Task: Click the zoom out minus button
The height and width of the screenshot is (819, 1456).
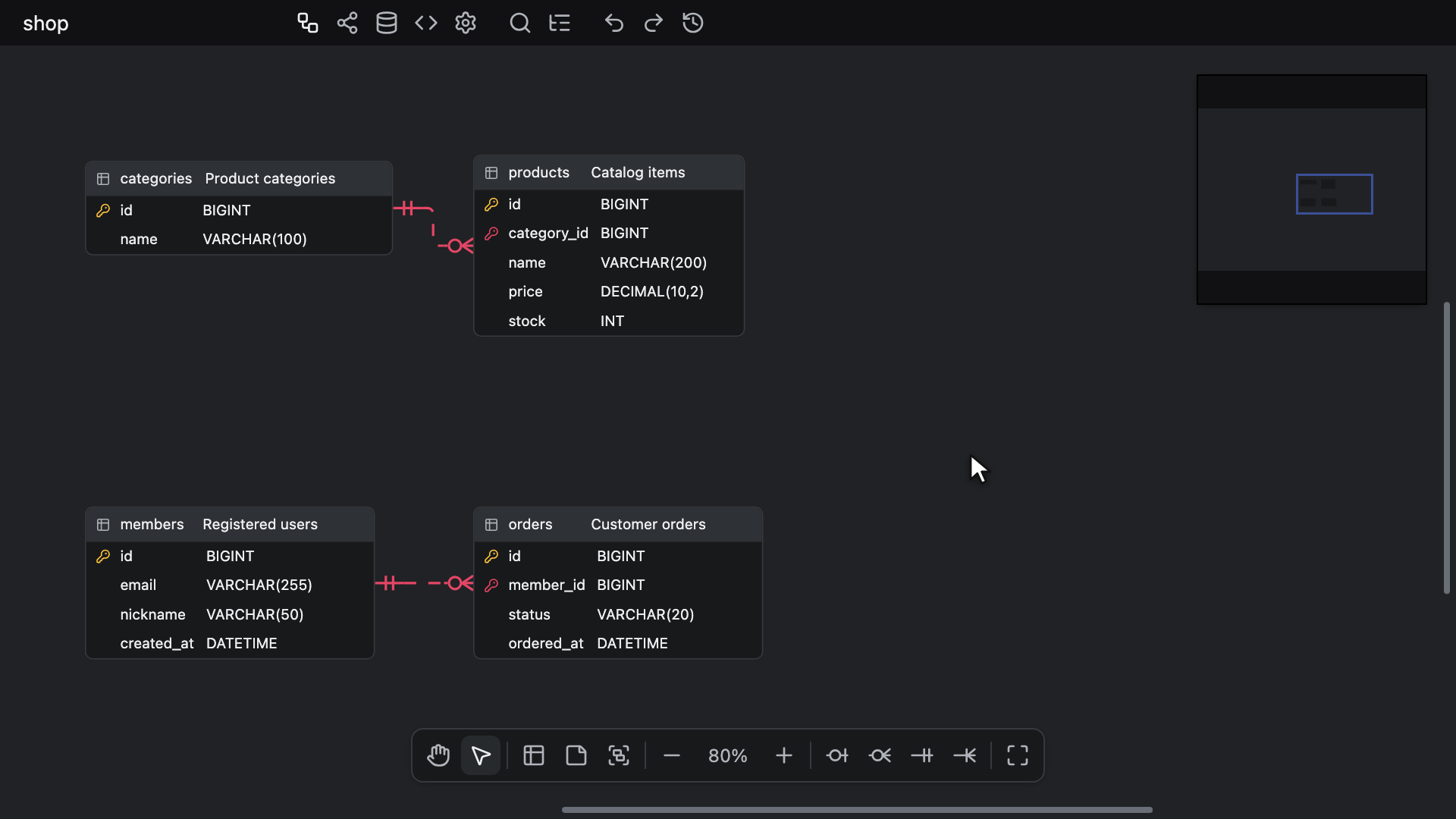Action: tap(672, 755)
